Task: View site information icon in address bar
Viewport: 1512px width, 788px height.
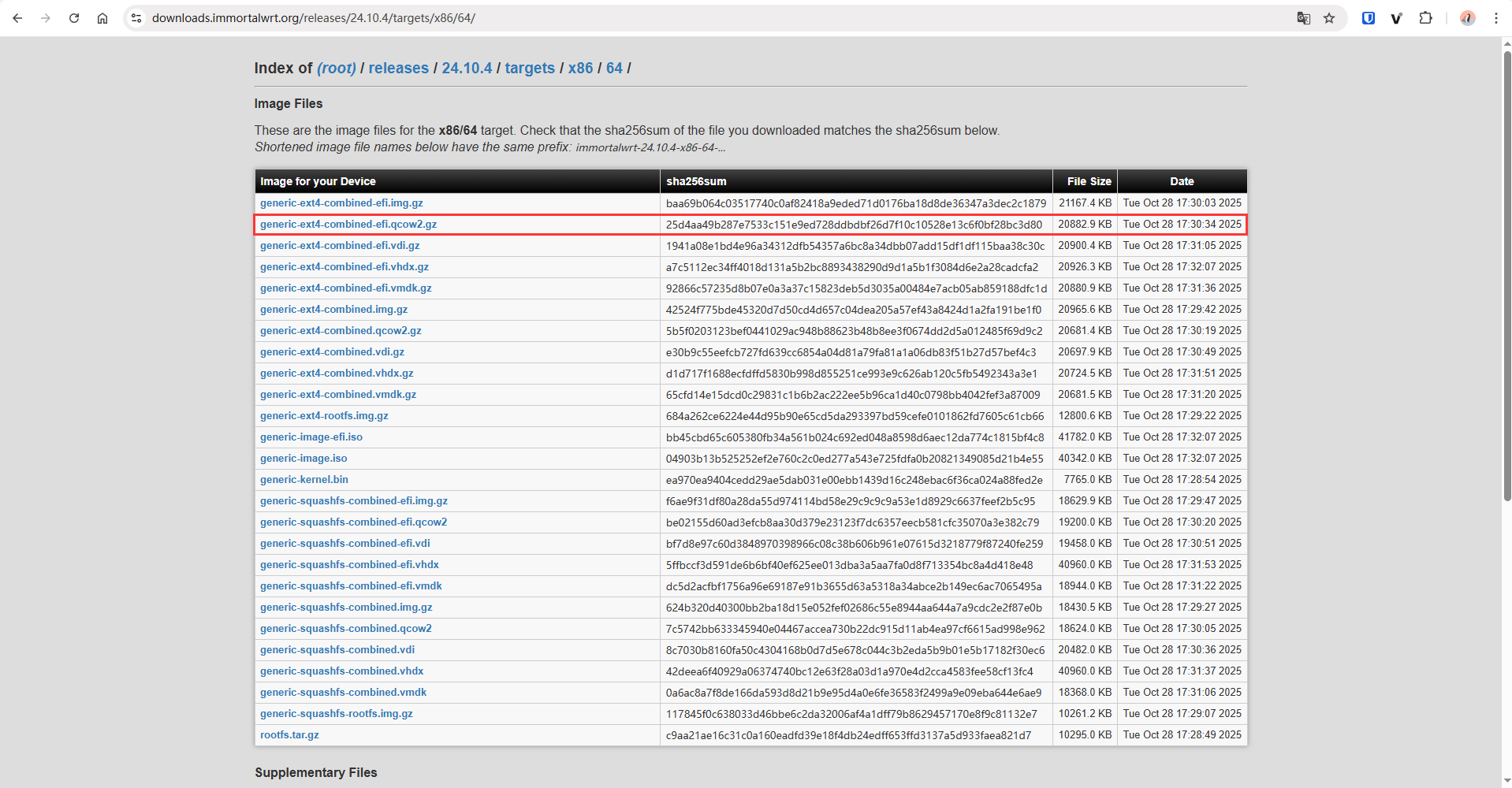Action: [x=136, y=18]
